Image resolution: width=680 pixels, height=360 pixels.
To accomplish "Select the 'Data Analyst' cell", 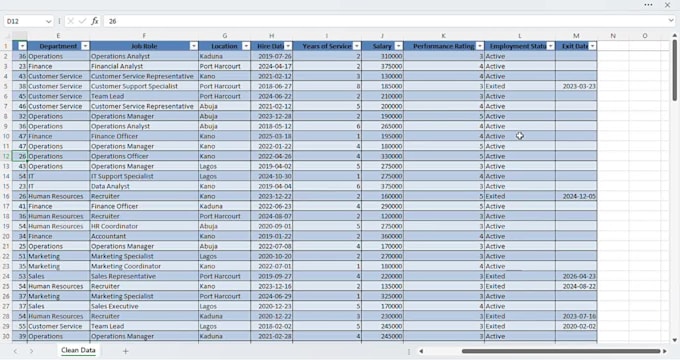I will click(x=144, y=186).
